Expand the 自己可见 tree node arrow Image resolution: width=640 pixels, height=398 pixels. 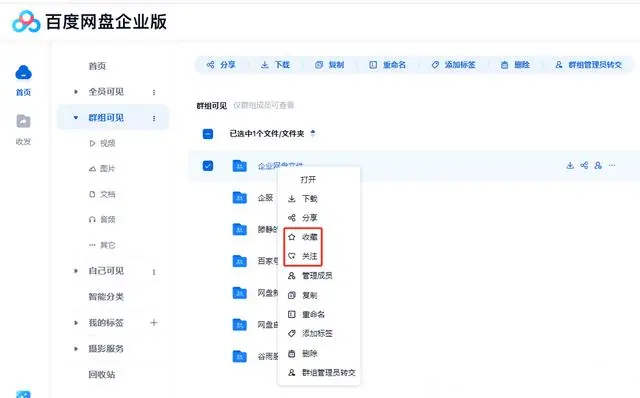click(76, 271)
